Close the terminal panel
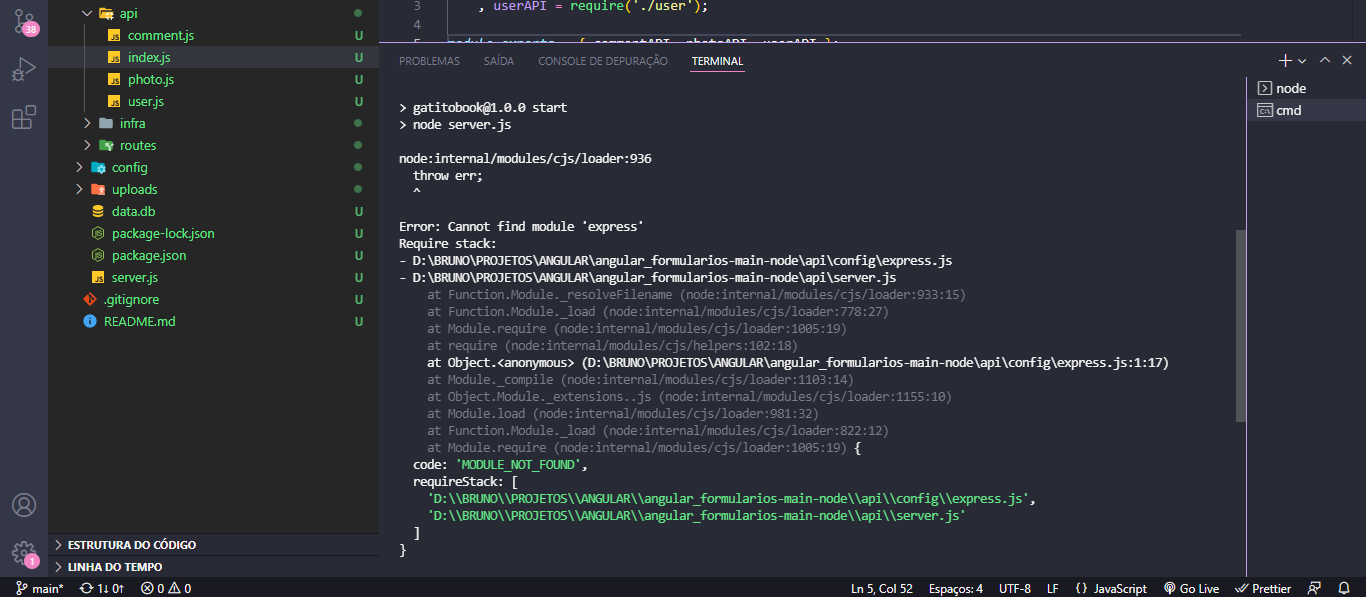 (x=1346, y=61)
